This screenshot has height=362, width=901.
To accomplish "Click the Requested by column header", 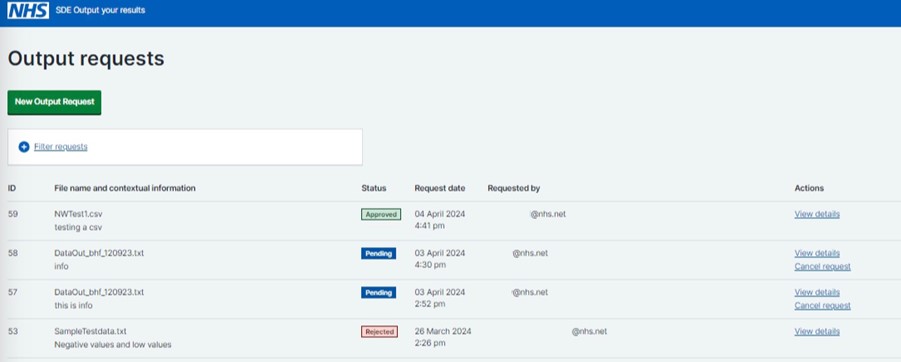I will 514,188.
